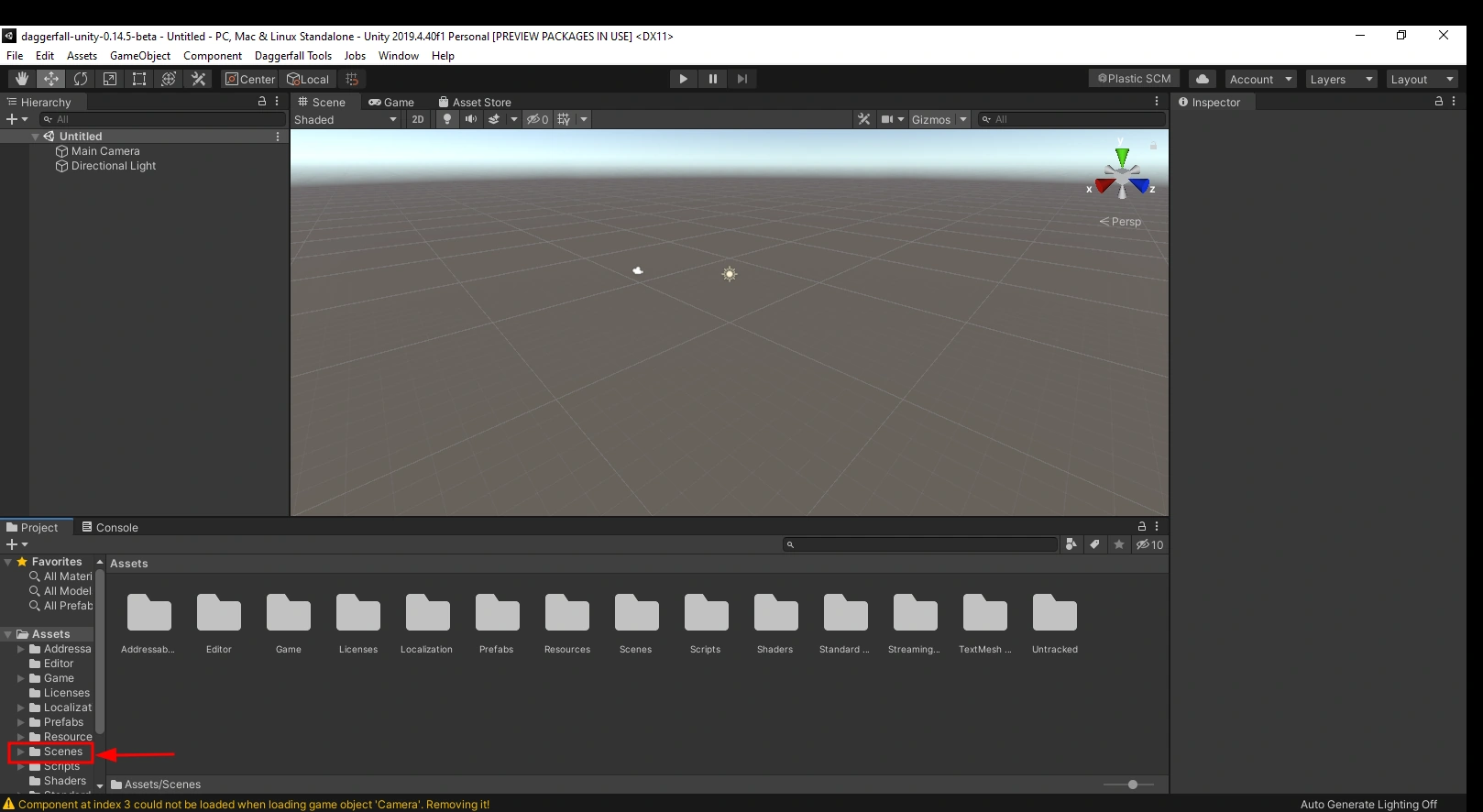Toggle scene effects like skybox and fog
Screen dimensions: 1483x812
pos(494,119)
